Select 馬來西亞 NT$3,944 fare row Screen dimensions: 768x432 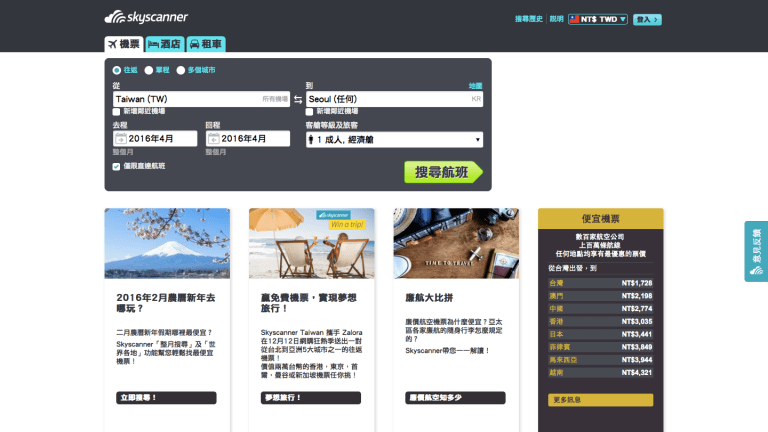[600, 360]
